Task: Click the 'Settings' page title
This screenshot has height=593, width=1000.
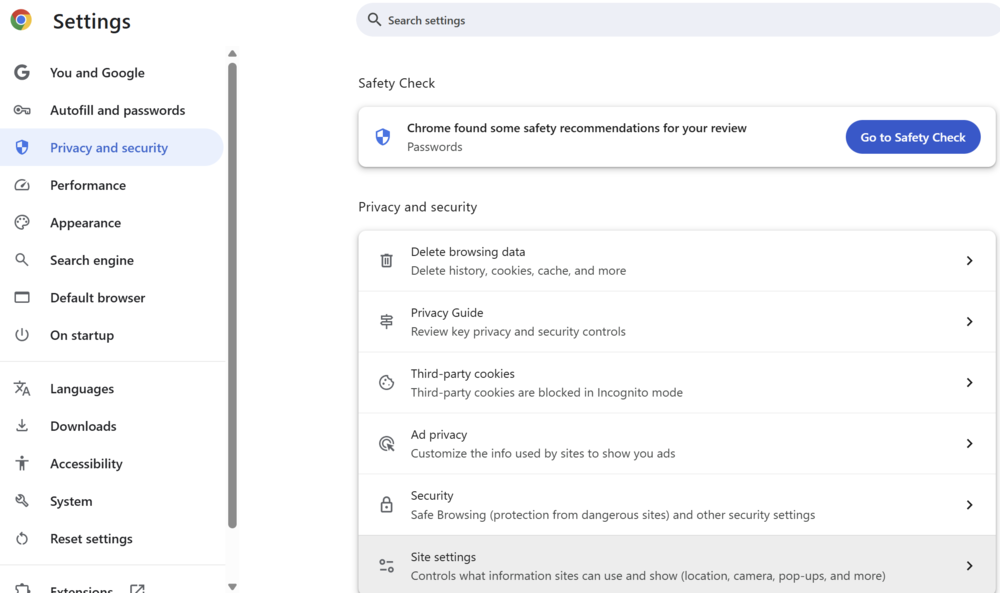Action: [x=92, y=21]
